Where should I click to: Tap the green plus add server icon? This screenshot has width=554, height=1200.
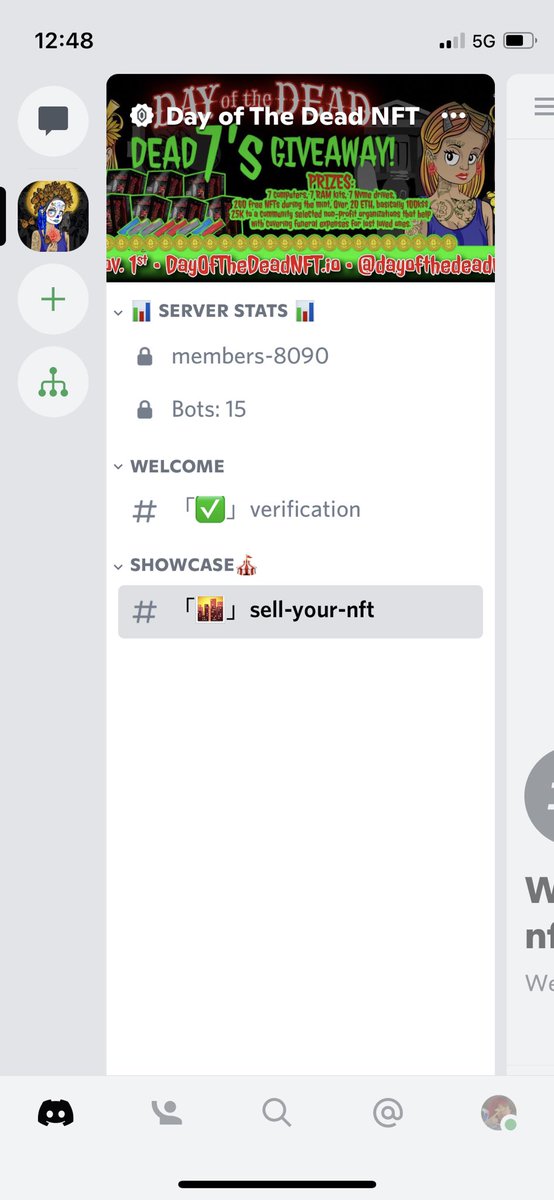coord(53,300)
